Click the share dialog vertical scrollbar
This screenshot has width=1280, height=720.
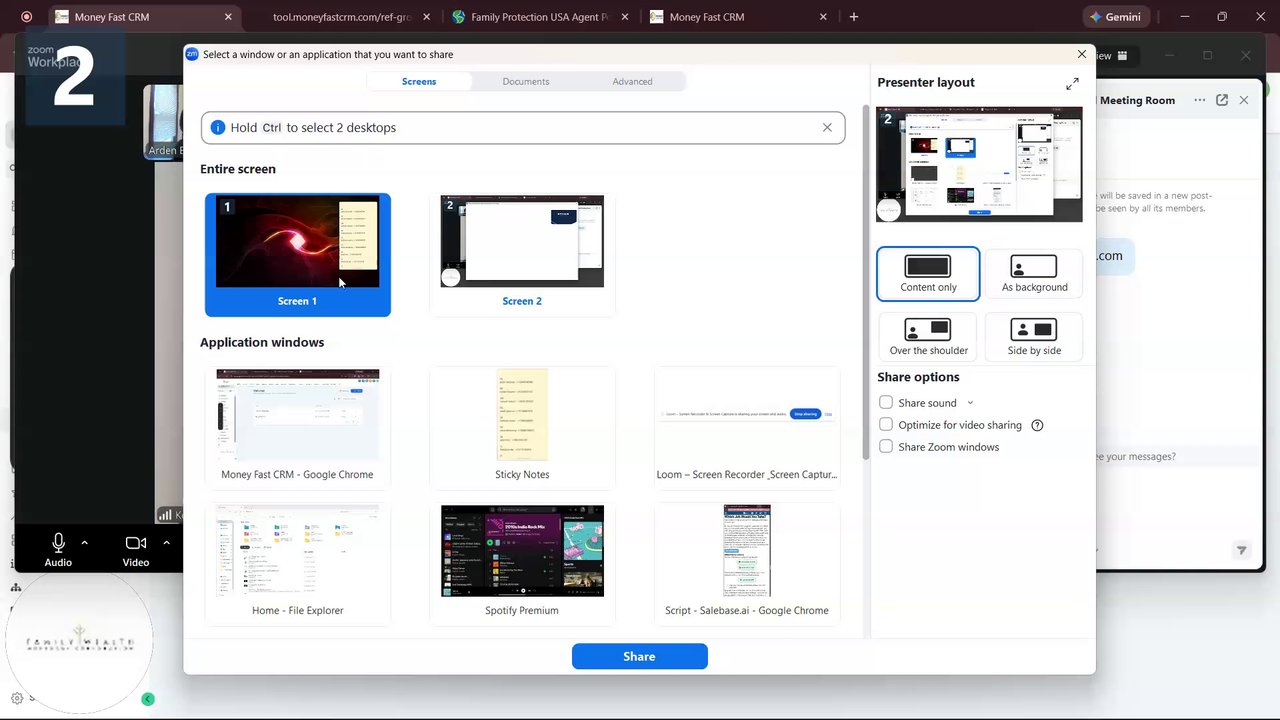point(866,282)
